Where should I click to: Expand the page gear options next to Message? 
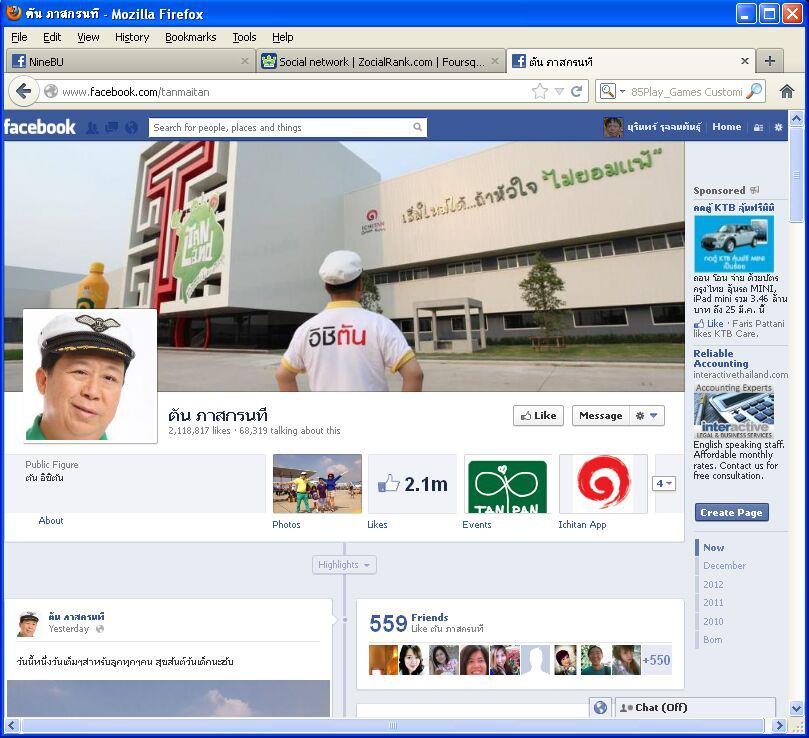coord(647,416)
